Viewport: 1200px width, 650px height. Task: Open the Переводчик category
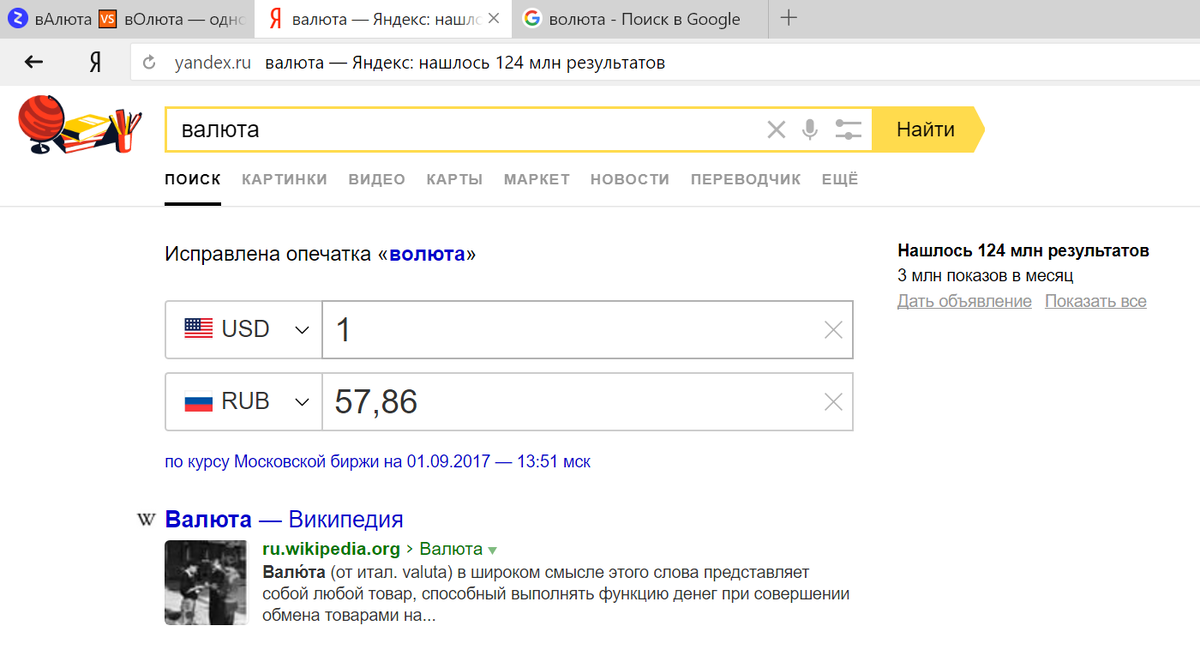[x=746, y=180]
